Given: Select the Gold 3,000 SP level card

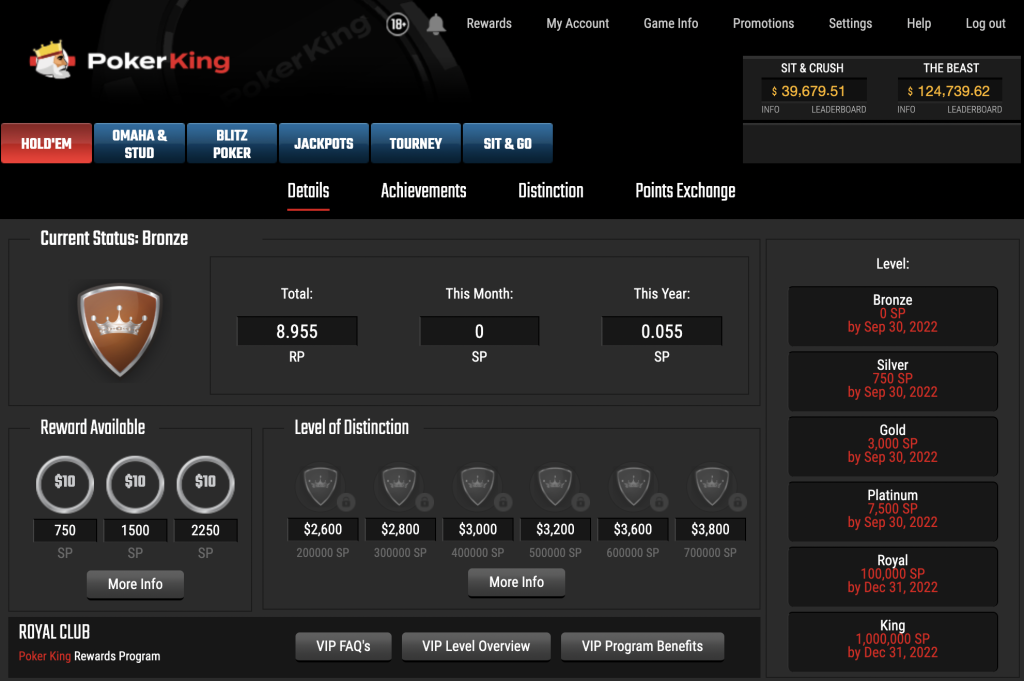Looking at the screenshot, I should (x=893, y=447).
